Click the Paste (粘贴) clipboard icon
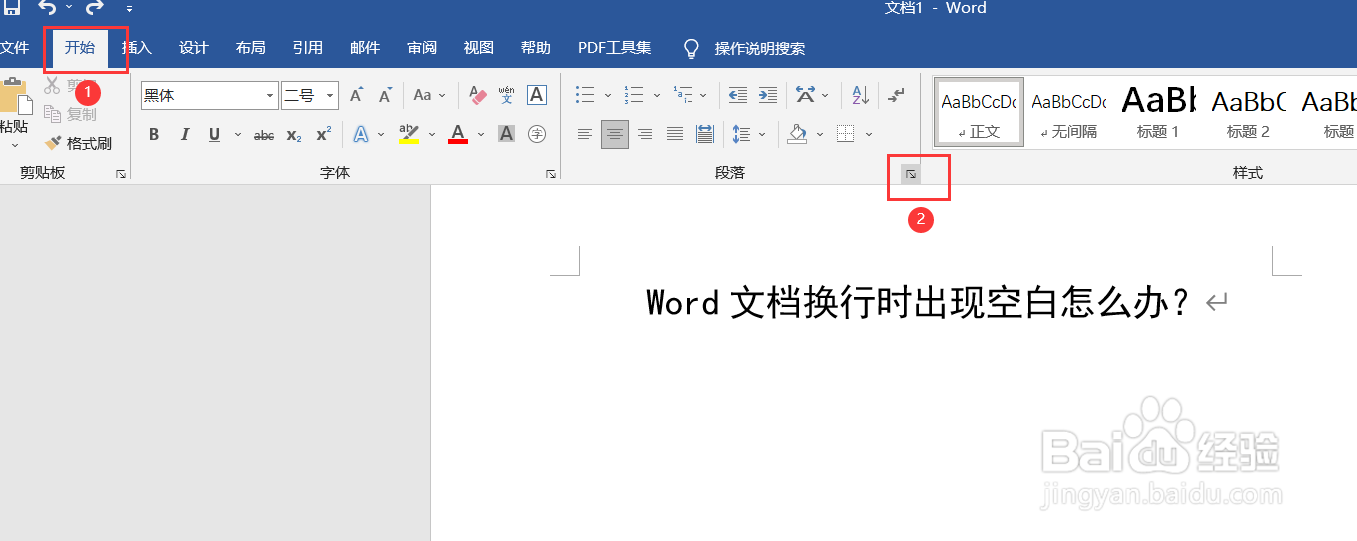 (14, 97)
